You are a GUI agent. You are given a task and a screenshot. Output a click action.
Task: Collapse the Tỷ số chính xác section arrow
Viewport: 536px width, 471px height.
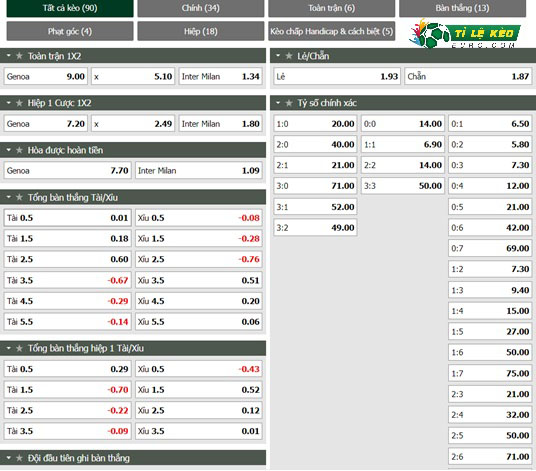[278, 103]
